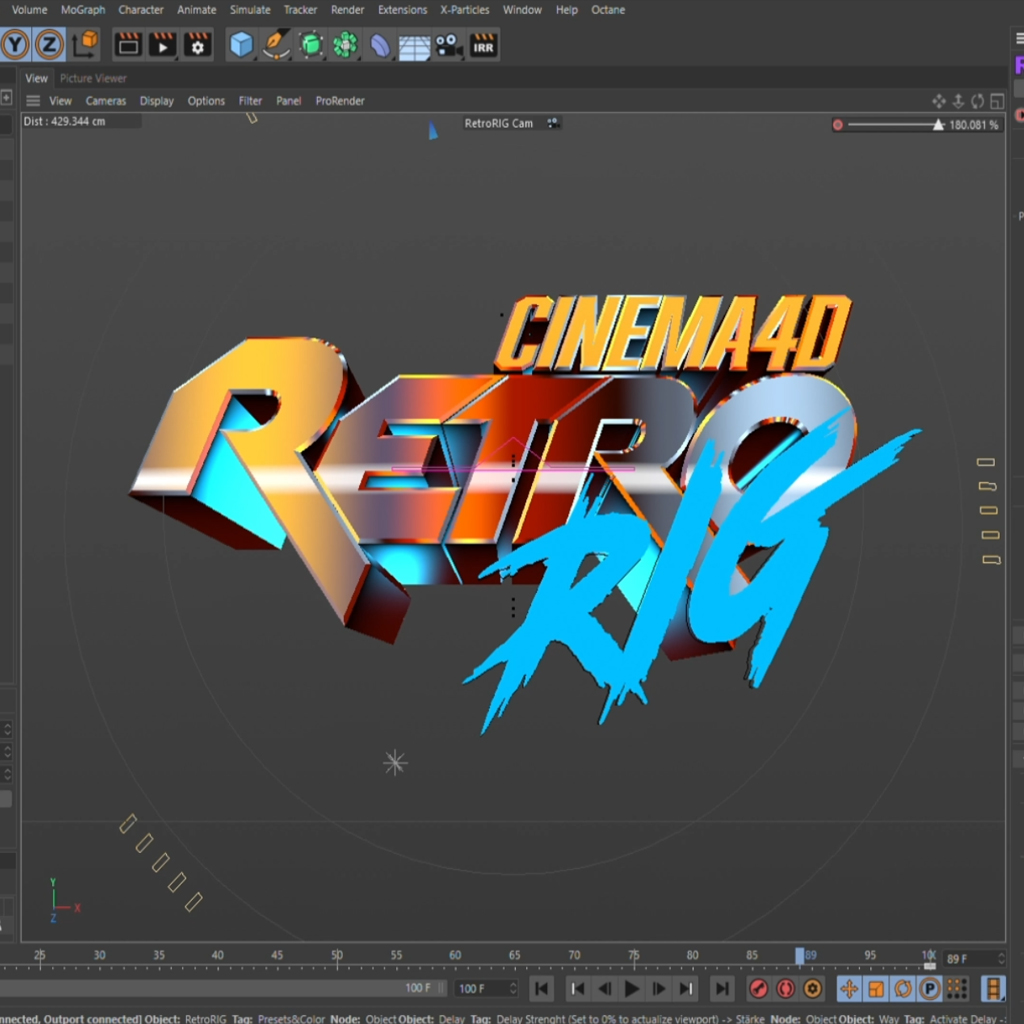Screen dimensions: 1024x1024
Task: Open the Edit Render Settings icon
Action: click(x=197, y=44)
